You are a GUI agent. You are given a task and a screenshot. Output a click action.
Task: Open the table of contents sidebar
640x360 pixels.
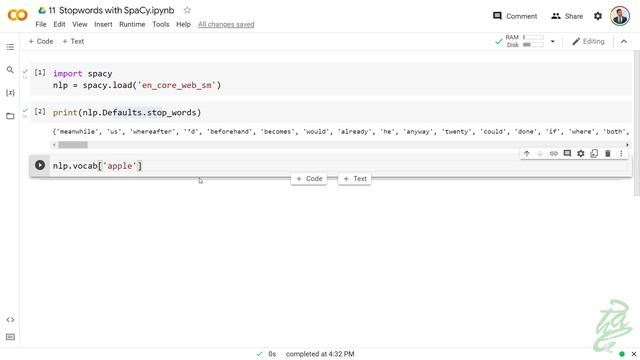click(10, 47)
